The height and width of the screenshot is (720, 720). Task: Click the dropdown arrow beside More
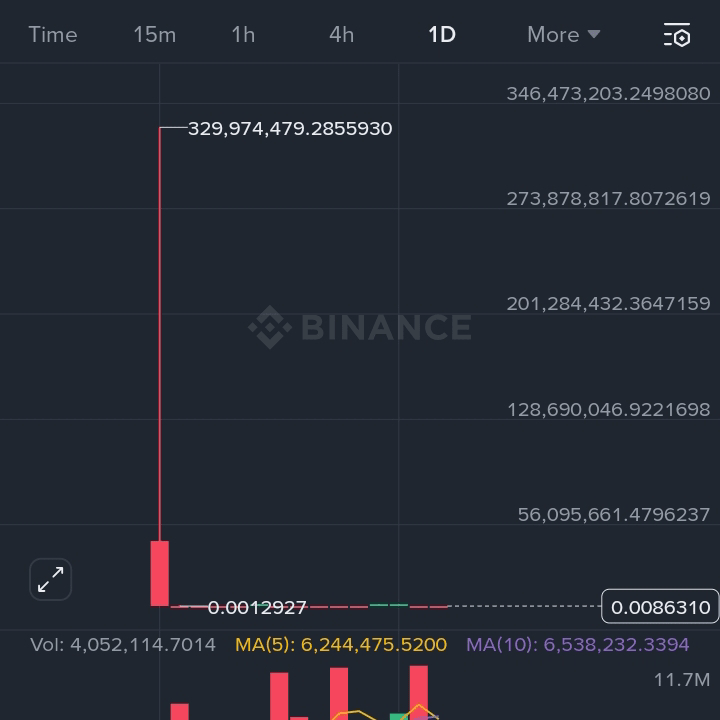[x=594, y=34]
